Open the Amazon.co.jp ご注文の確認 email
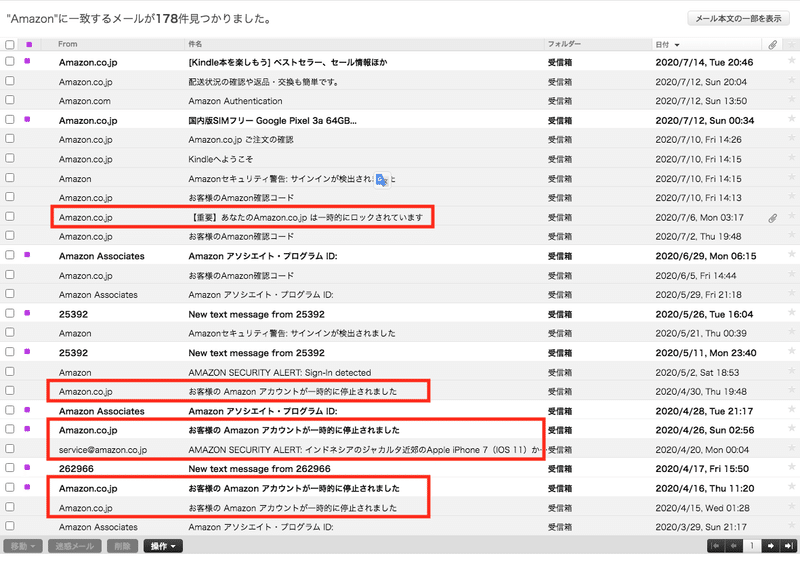This screenshot has height=572, width=800. 241,140
